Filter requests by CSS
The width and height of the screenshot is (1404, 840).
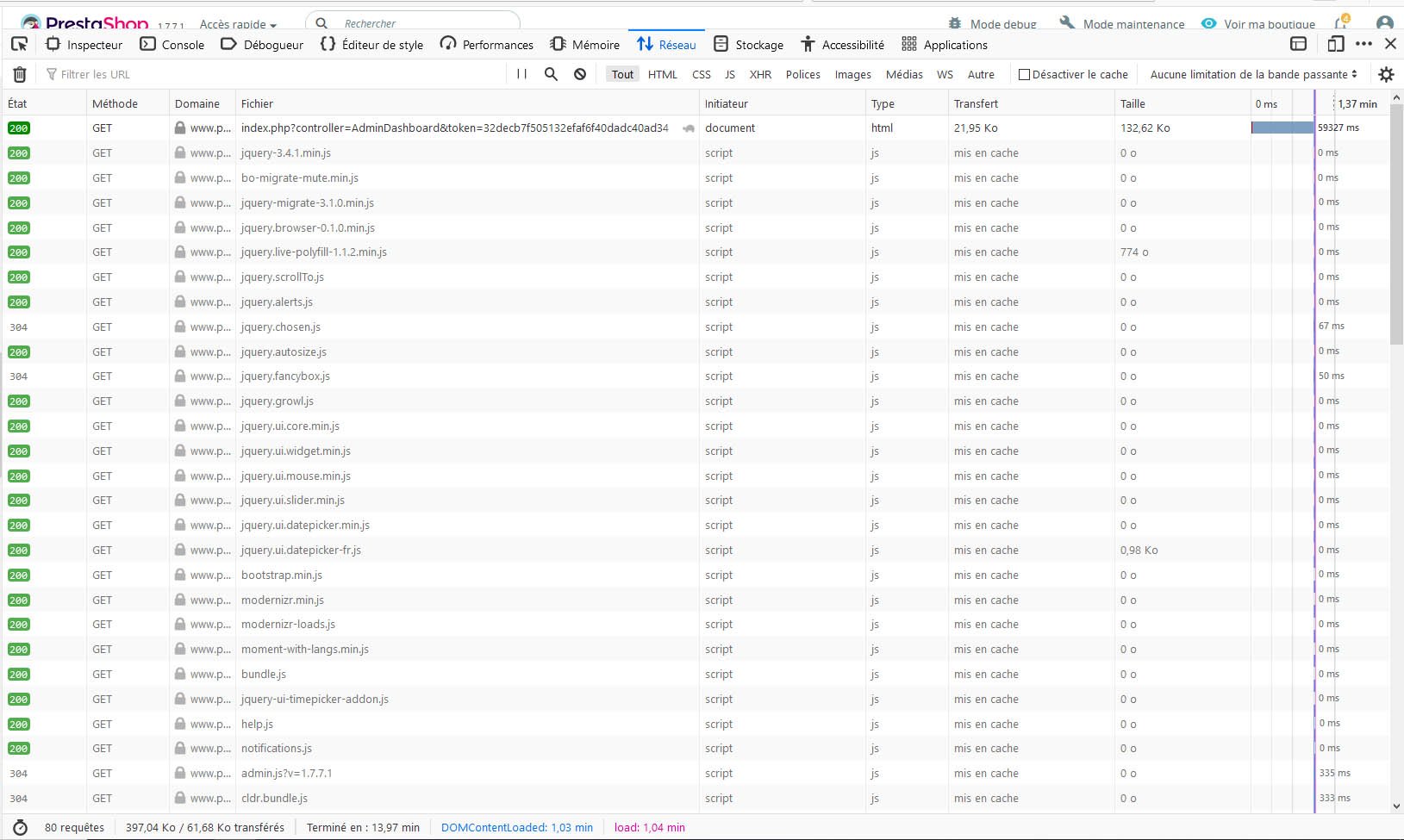point(702,75)
